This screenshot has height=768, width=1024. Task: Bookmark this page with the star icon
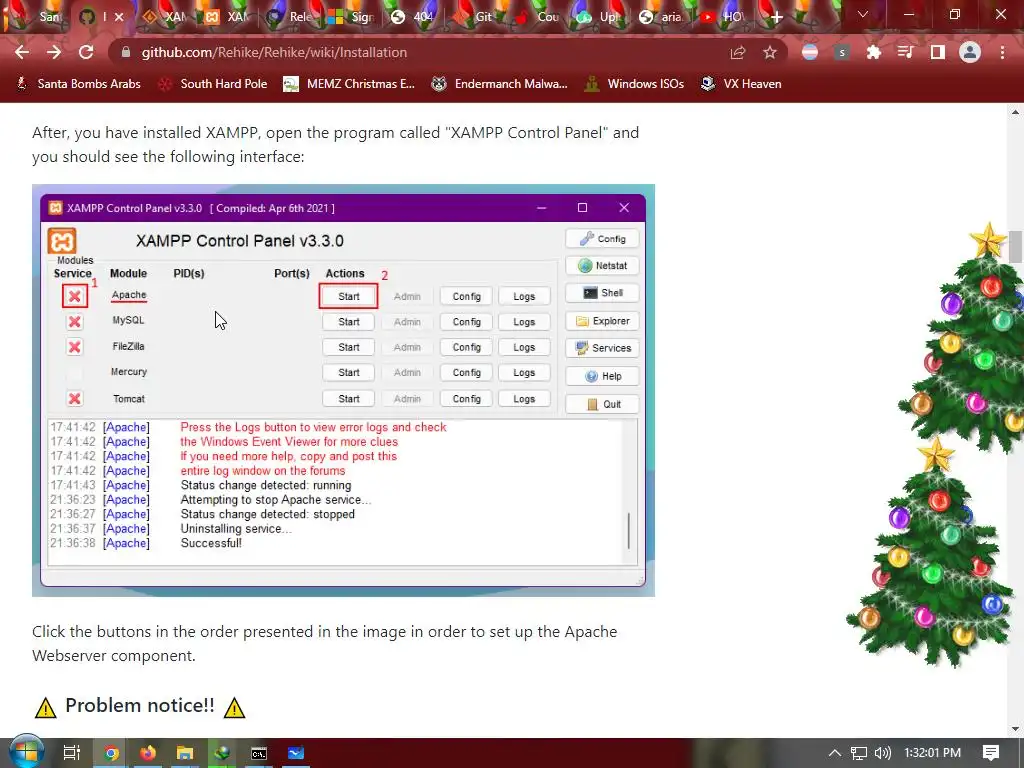point(770,52)
